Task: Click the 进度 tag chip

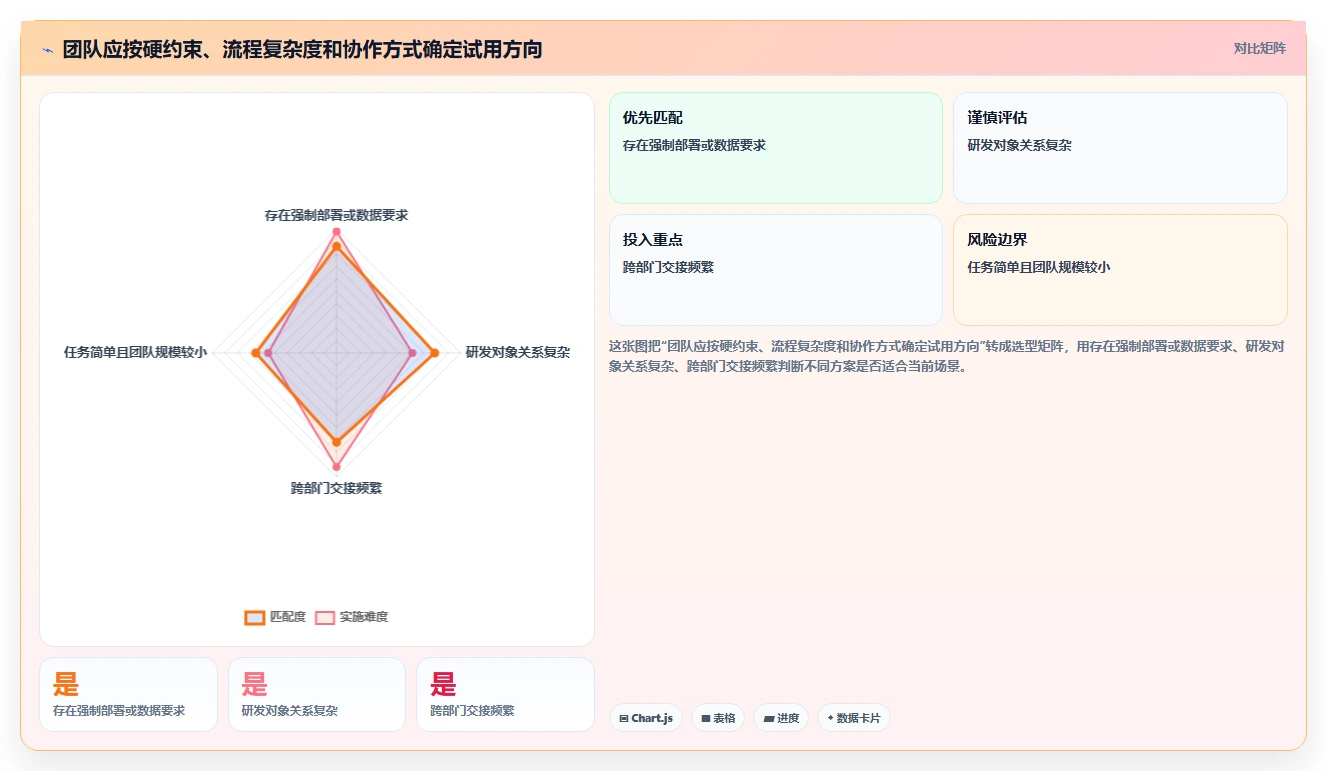Action: (x=781, y=718)
